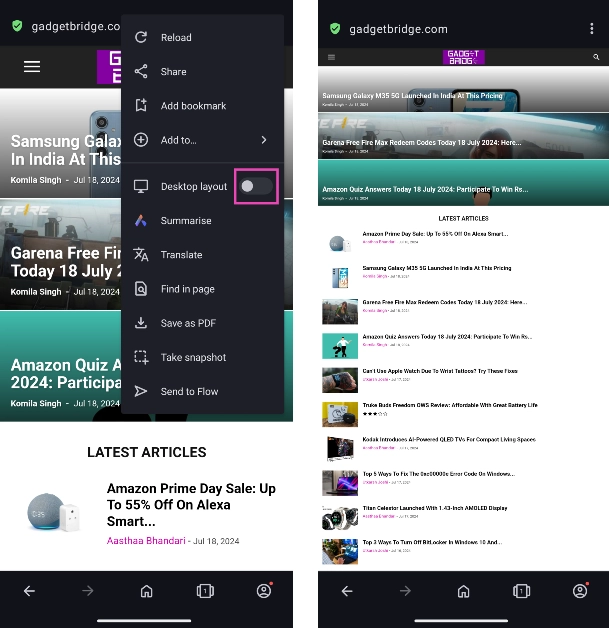Expand the Add to… submenu chevron
Viewport: 609px width, 628px height.
click(x=264, y=140)
